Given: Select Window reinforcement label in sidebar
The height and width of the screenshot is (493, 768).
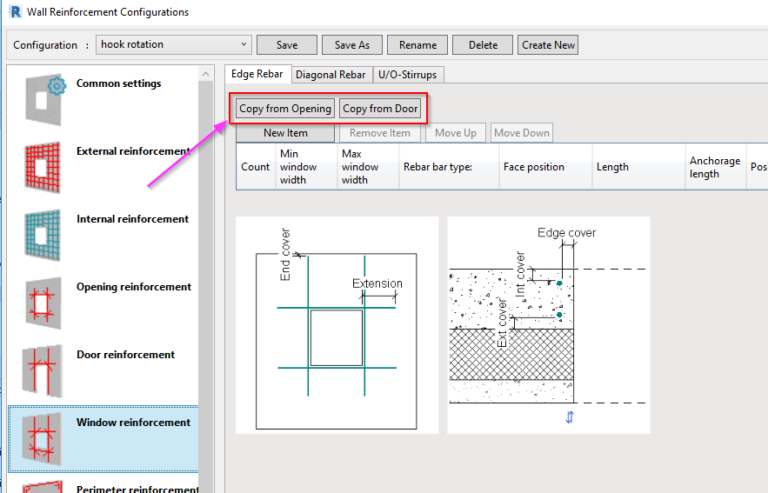Looking at the screenshot, I should click(133, 423).
